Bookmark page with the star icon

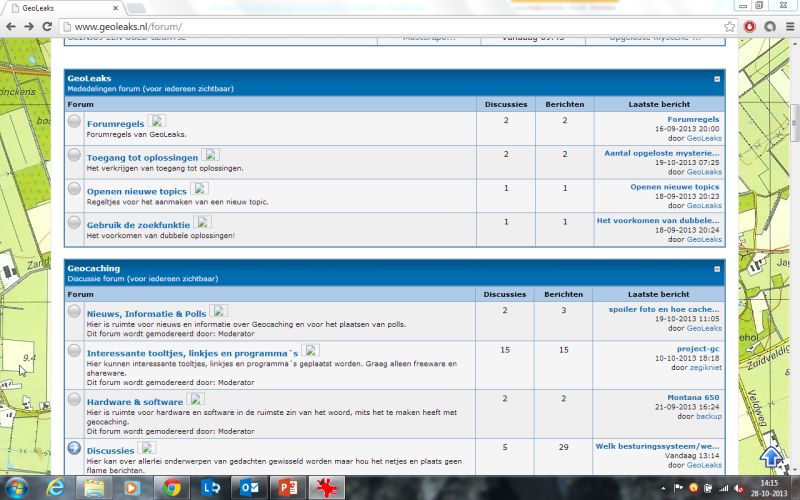click(730, 27)
